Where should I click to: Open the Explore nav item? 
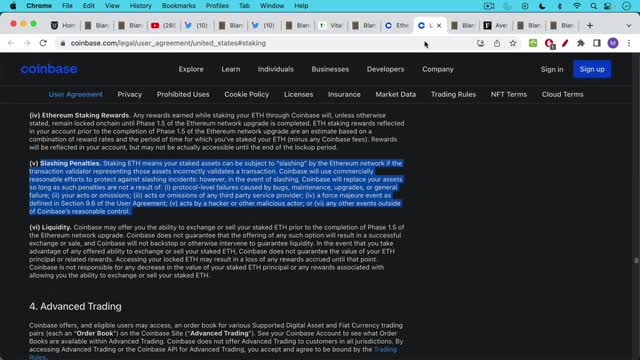[191, 69]
